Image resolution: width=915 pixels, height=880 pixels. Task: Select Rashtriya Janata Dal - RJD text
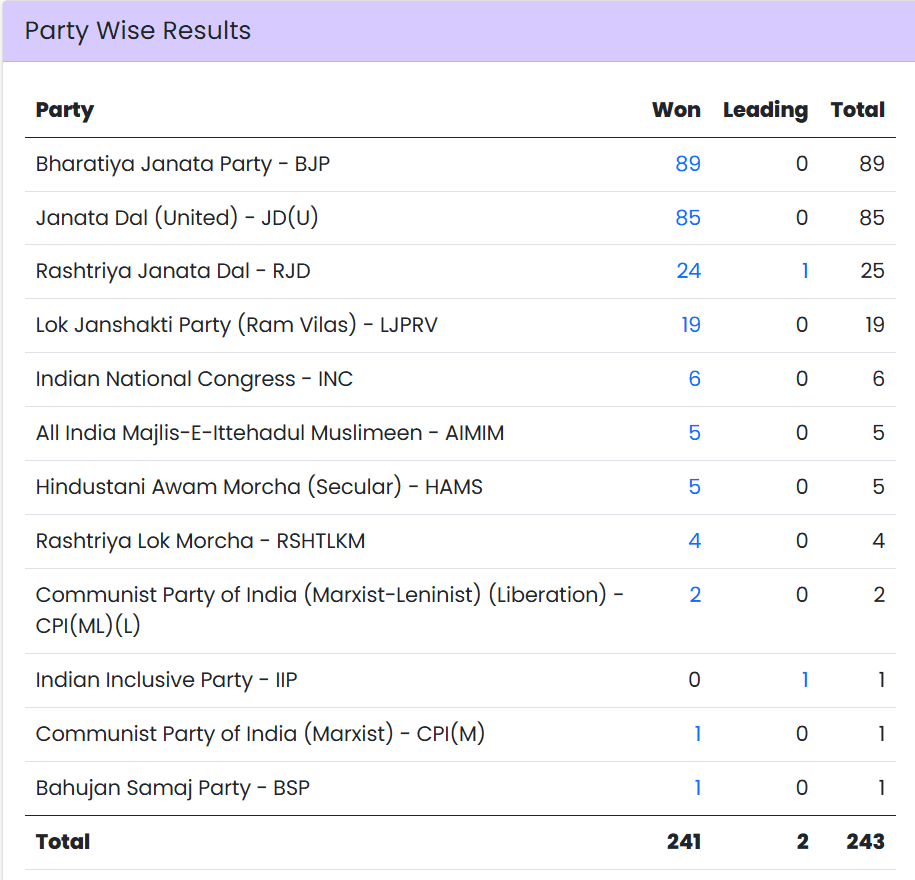point(173,271)
